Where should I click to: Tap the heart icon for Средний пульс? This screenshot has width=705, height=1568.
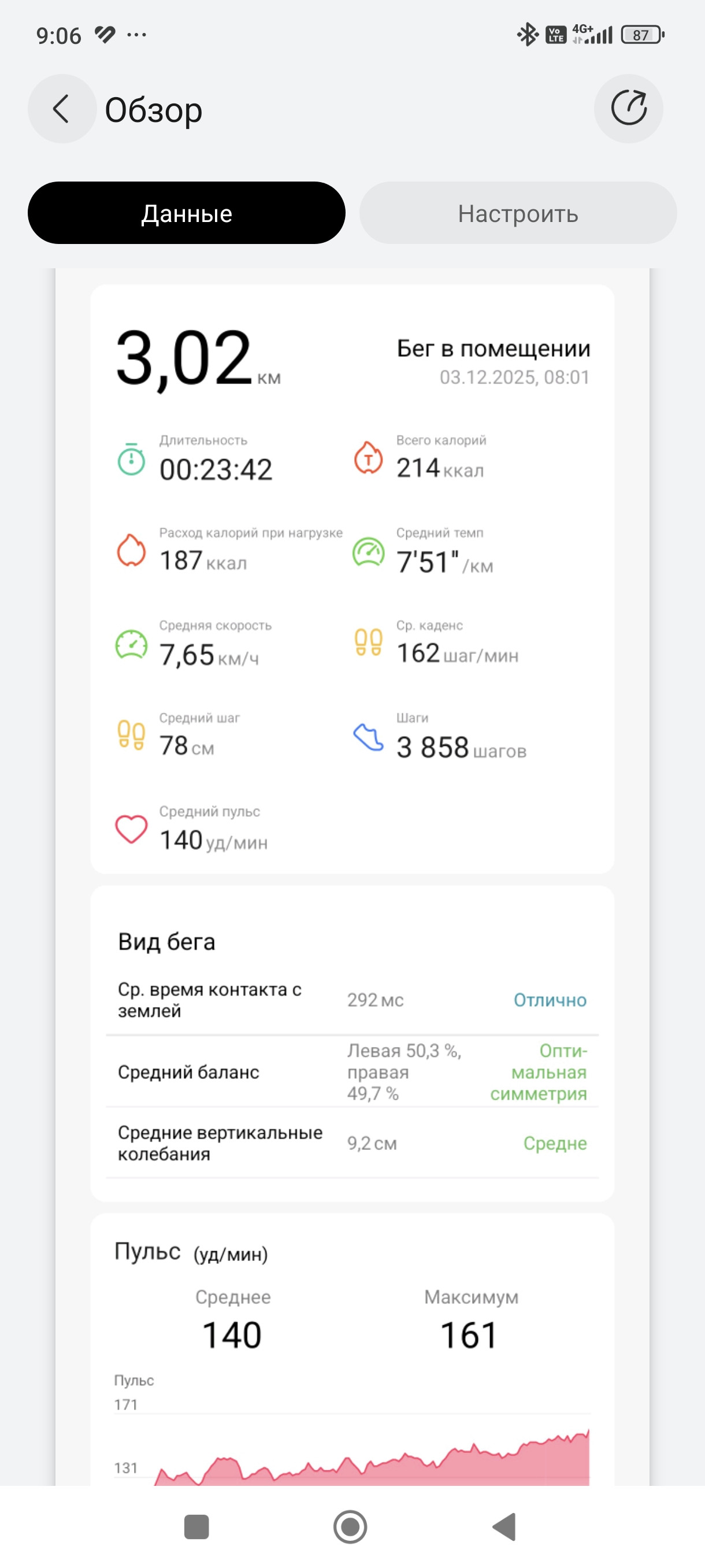[131, 829]
